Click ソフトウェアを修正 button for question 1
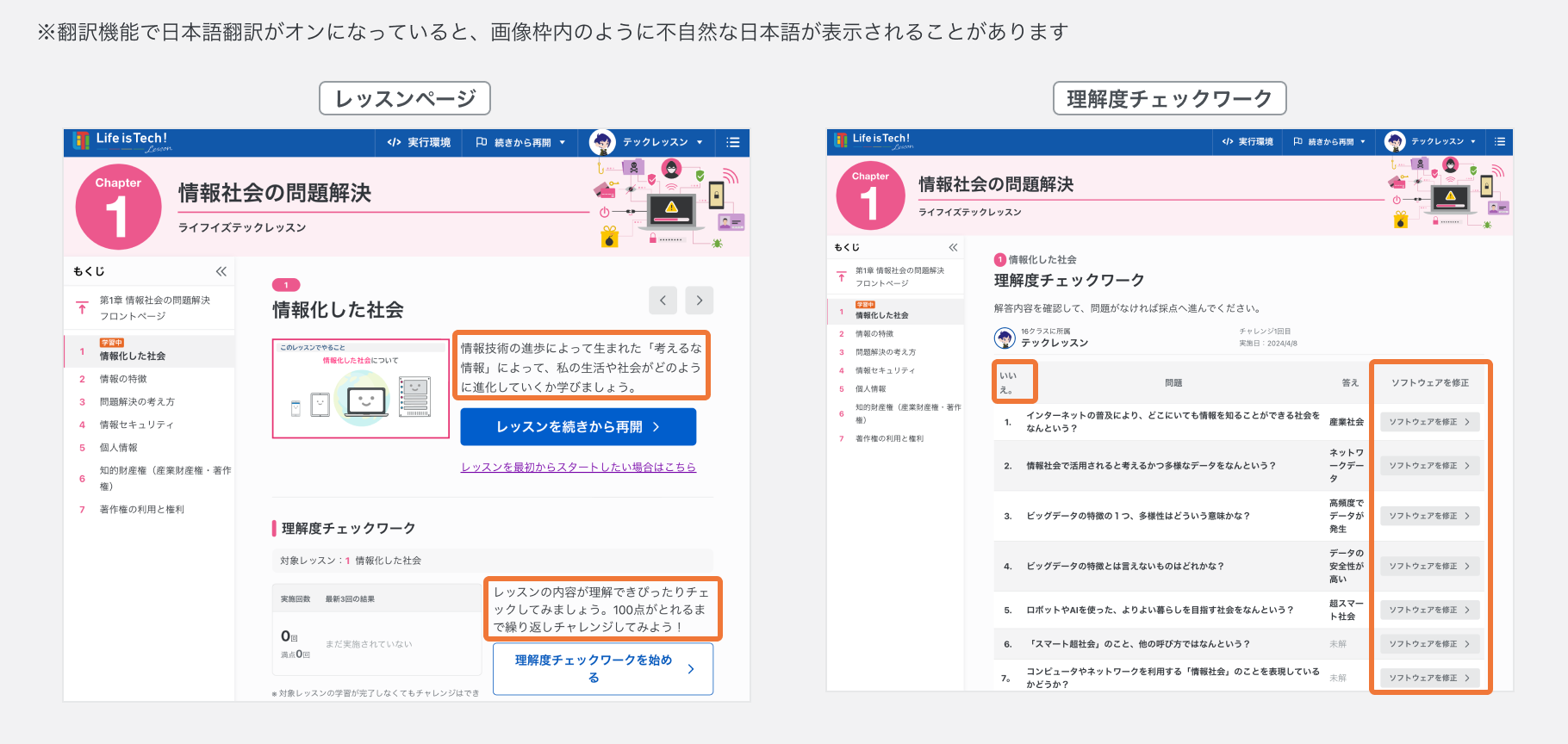The height and width of the screenshot is (744, 1568). point(1430,422)
